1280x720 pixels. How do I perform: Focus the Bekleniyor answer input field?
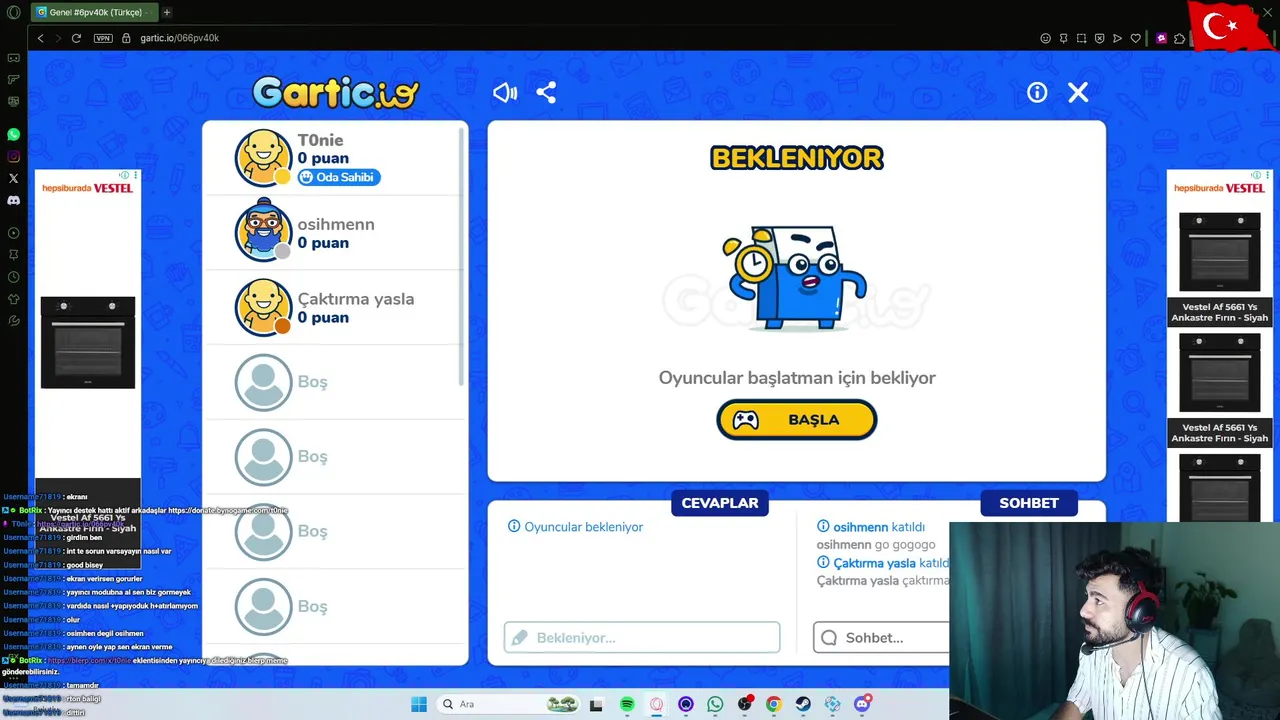[x=642, y=638]
